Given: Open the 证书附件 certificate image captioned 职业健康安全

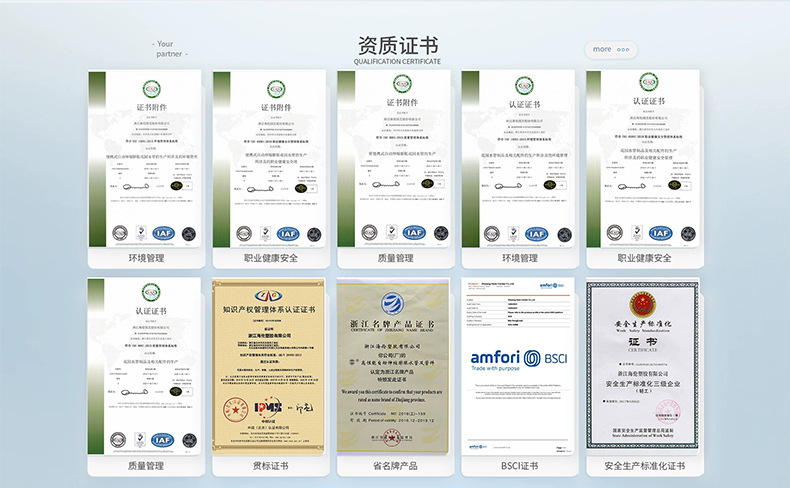Looking at the screenshot, I should [269, 159].
